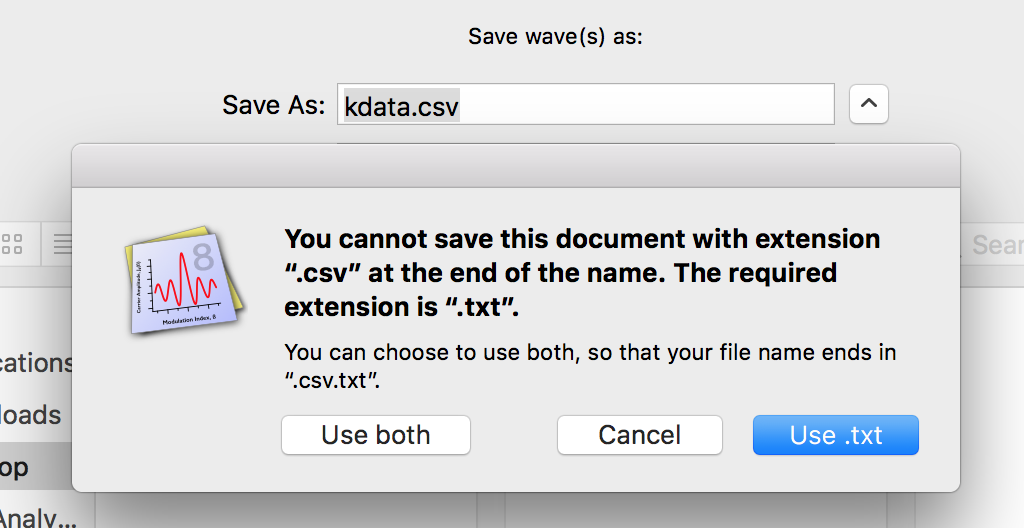Click the Save As filename field containing kdata.csv

tap(586, 104)
